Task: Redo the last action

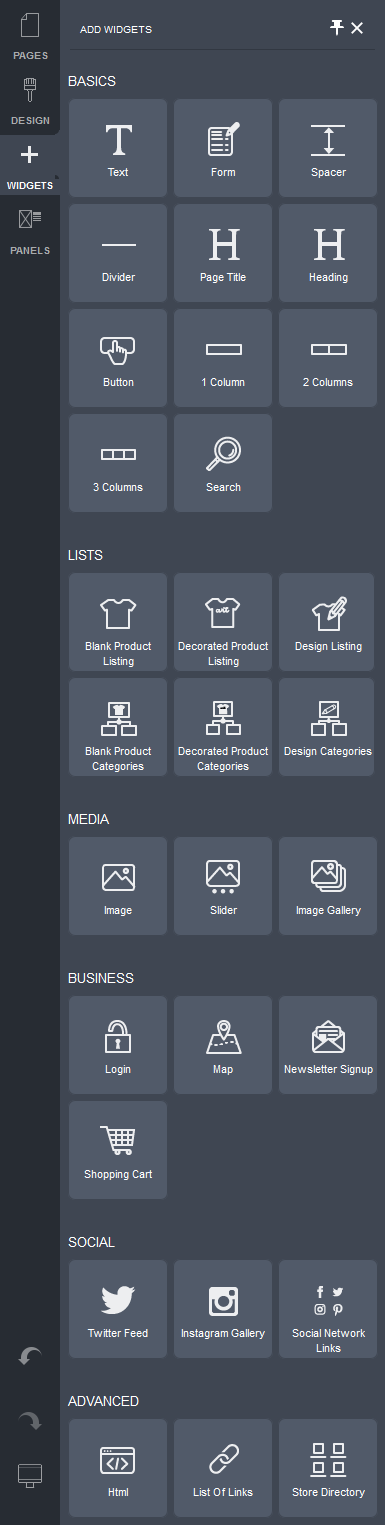Action: 30,1420
